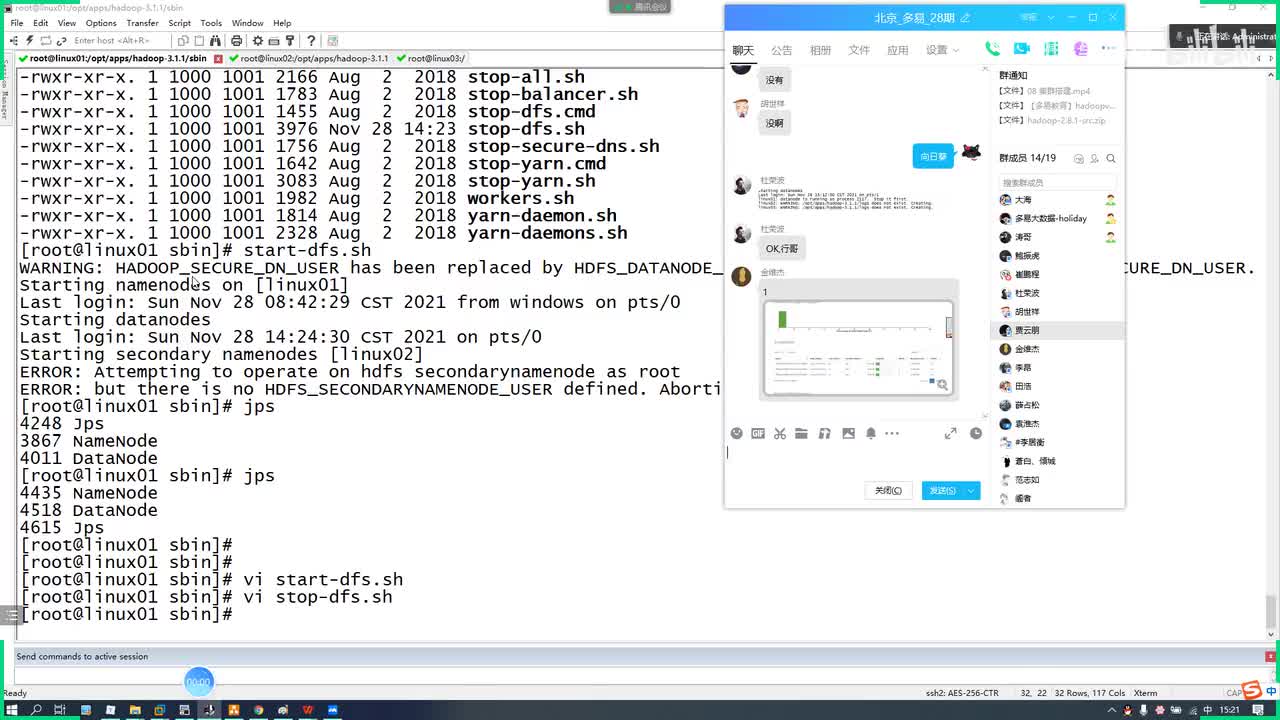The height and width of the screenshot is (720, 1280).
Task: Start a group voice call
Action: (992, 49)
